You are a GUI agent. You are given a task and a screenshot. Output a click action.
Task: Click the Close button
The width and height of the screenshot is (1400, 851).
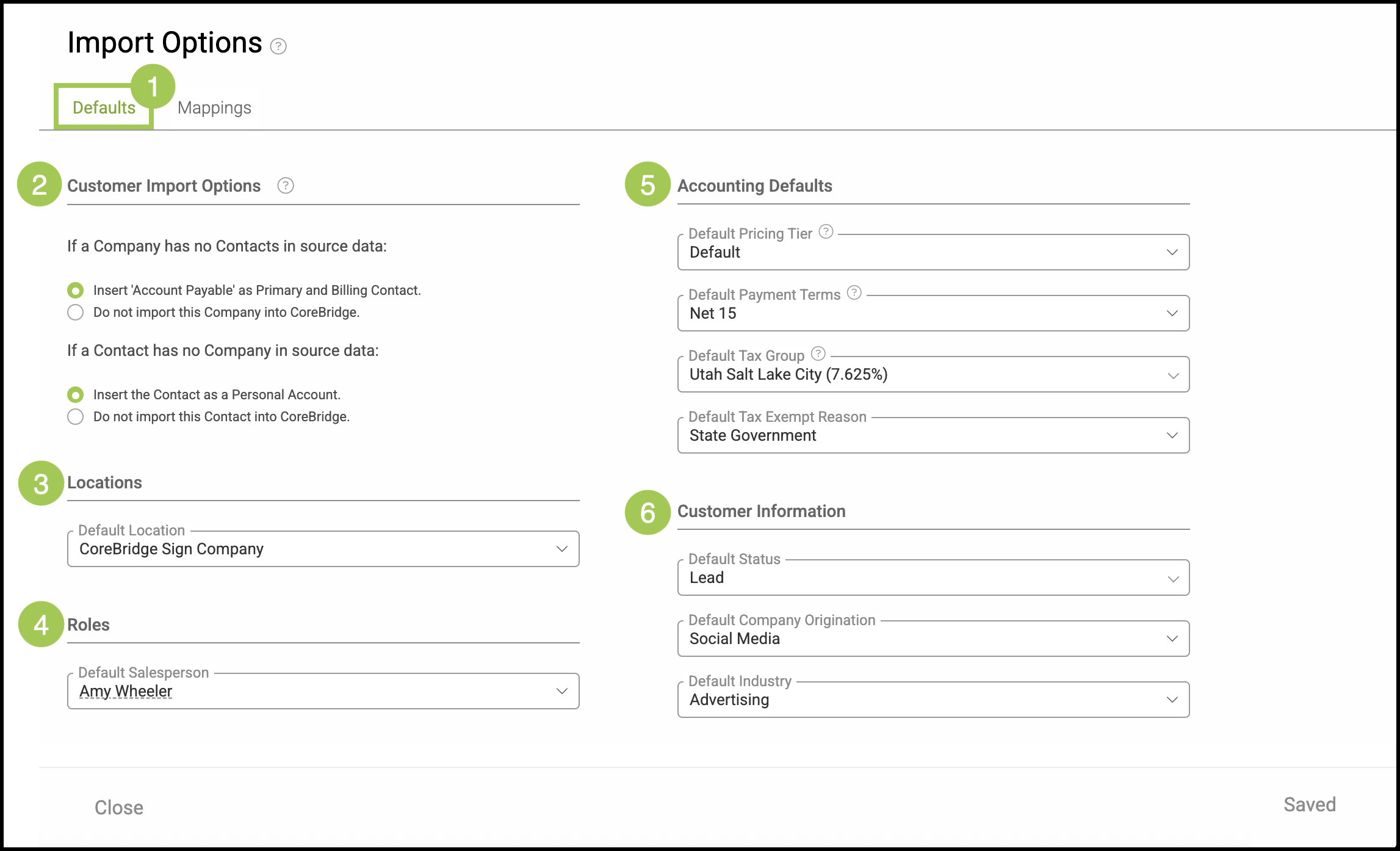(119, 807)
